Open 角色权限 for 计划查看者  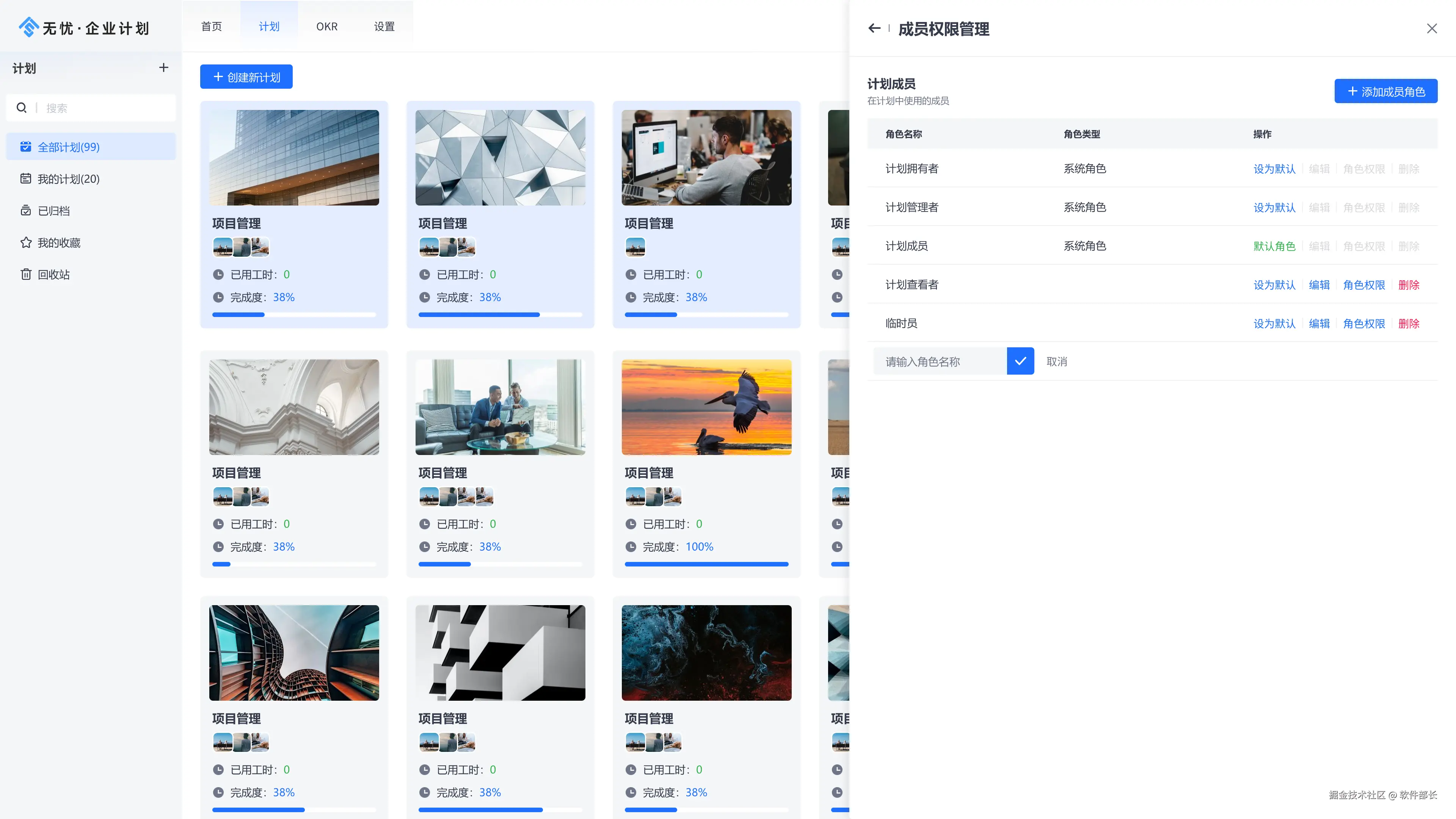click(x=1363, y=285)
